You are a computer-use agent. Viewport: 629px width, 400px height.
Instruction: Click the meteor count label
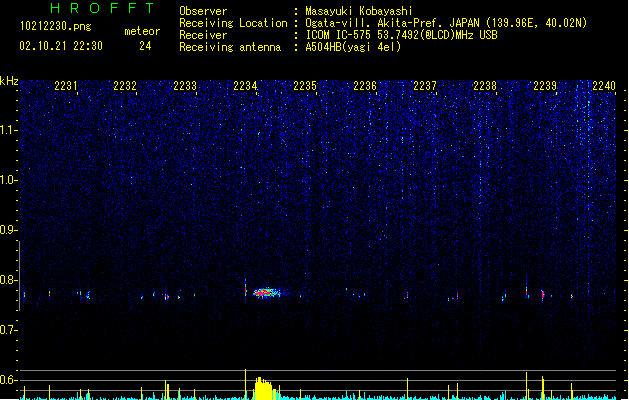(x=142, y=31)
